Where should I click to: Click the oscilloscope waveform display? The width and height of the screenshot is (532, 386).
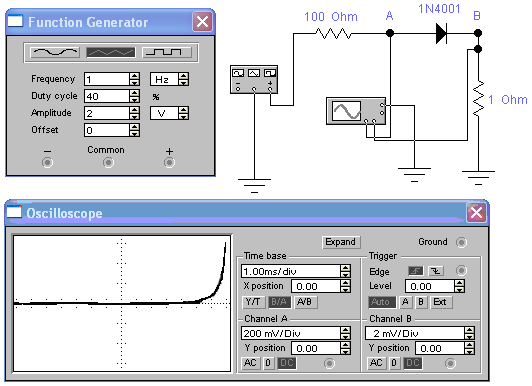(x=122, y=303)
